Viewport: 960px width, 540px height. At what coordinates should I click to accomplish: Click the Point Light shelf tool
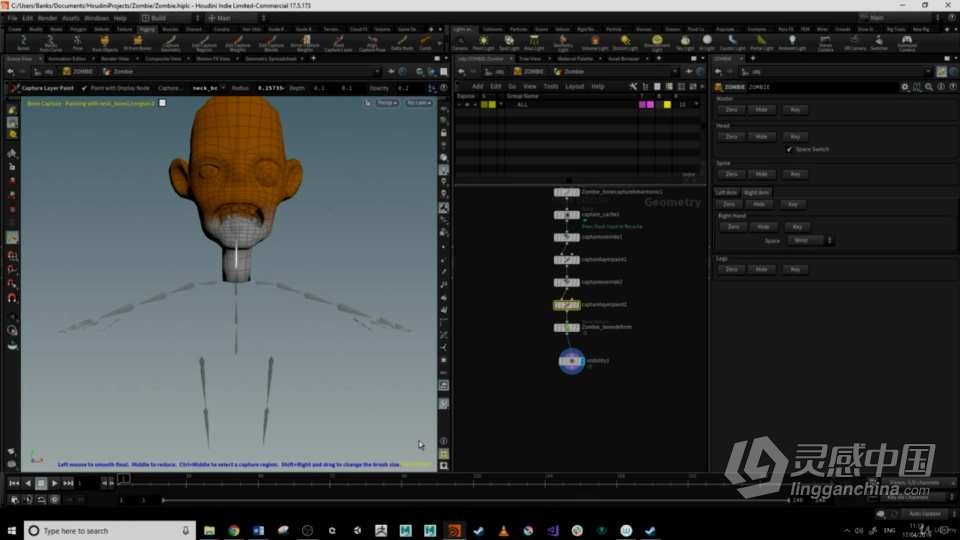(483, 43)
